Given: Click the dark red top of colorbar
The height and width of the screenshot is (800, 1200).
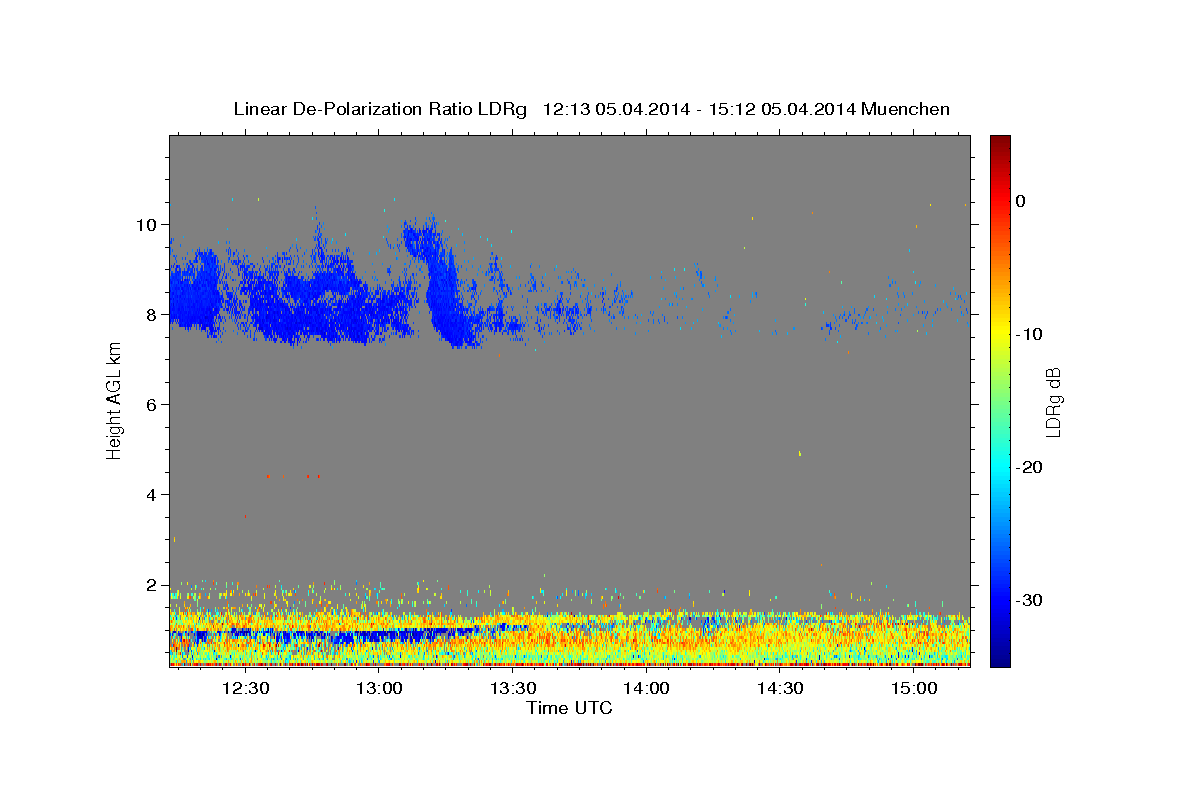Looking at the screenshot, I should (1000, 142).
